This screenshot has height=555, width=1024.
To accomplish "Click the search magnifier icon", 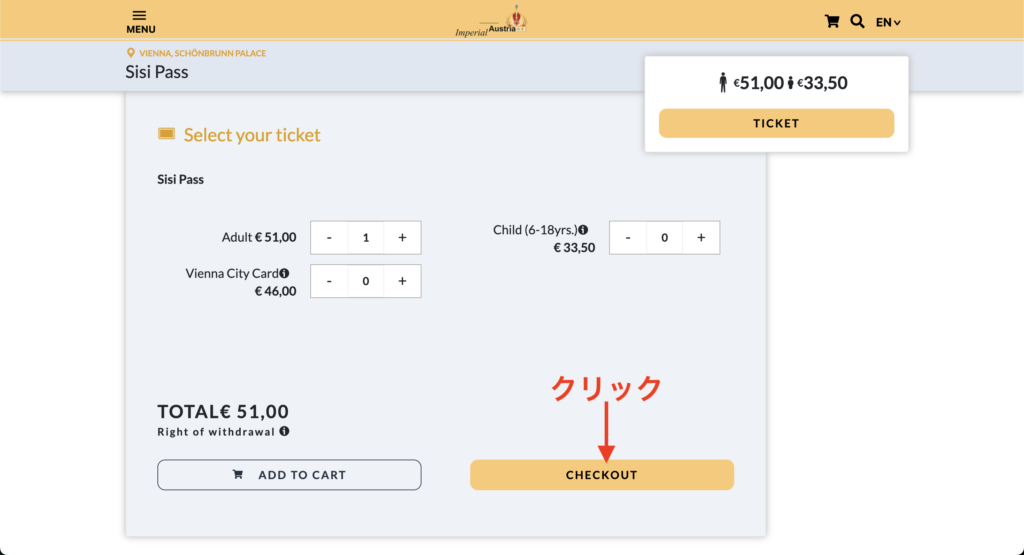I will click(x=857, y=22).
